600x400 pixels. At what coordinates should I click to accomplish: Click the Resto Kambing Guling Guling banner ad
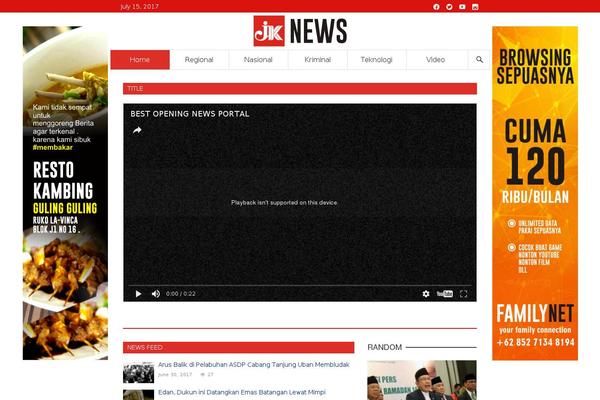click(65, 193)
